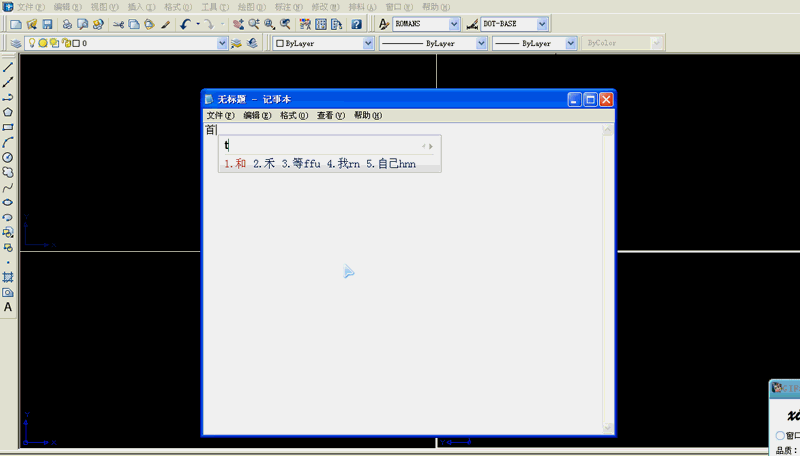This screenshot has height=456, width=800.
Task: Click the Copy icon in the toolbar
Action: pyautogui.click(x=134, y=24)
